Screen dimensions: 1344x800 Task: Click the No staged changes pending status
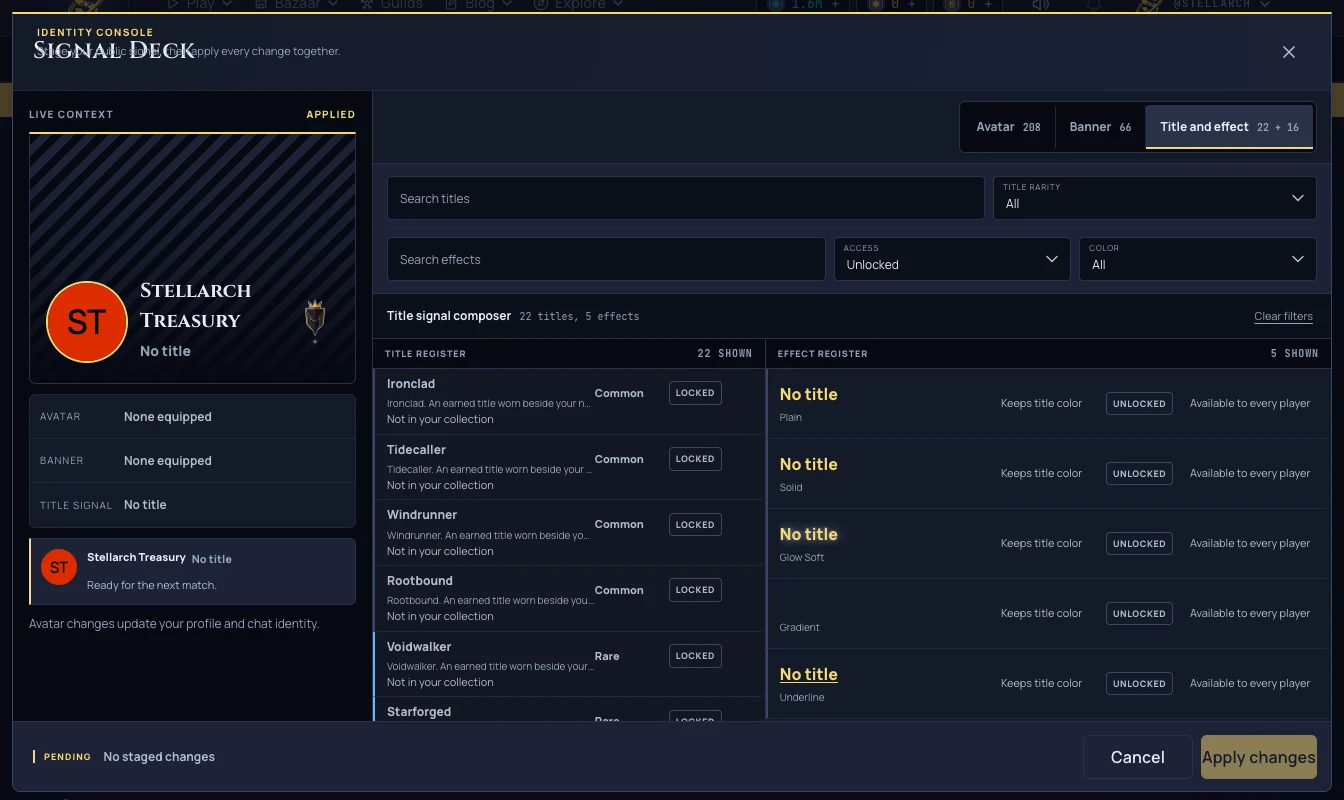tap(159, 757)
